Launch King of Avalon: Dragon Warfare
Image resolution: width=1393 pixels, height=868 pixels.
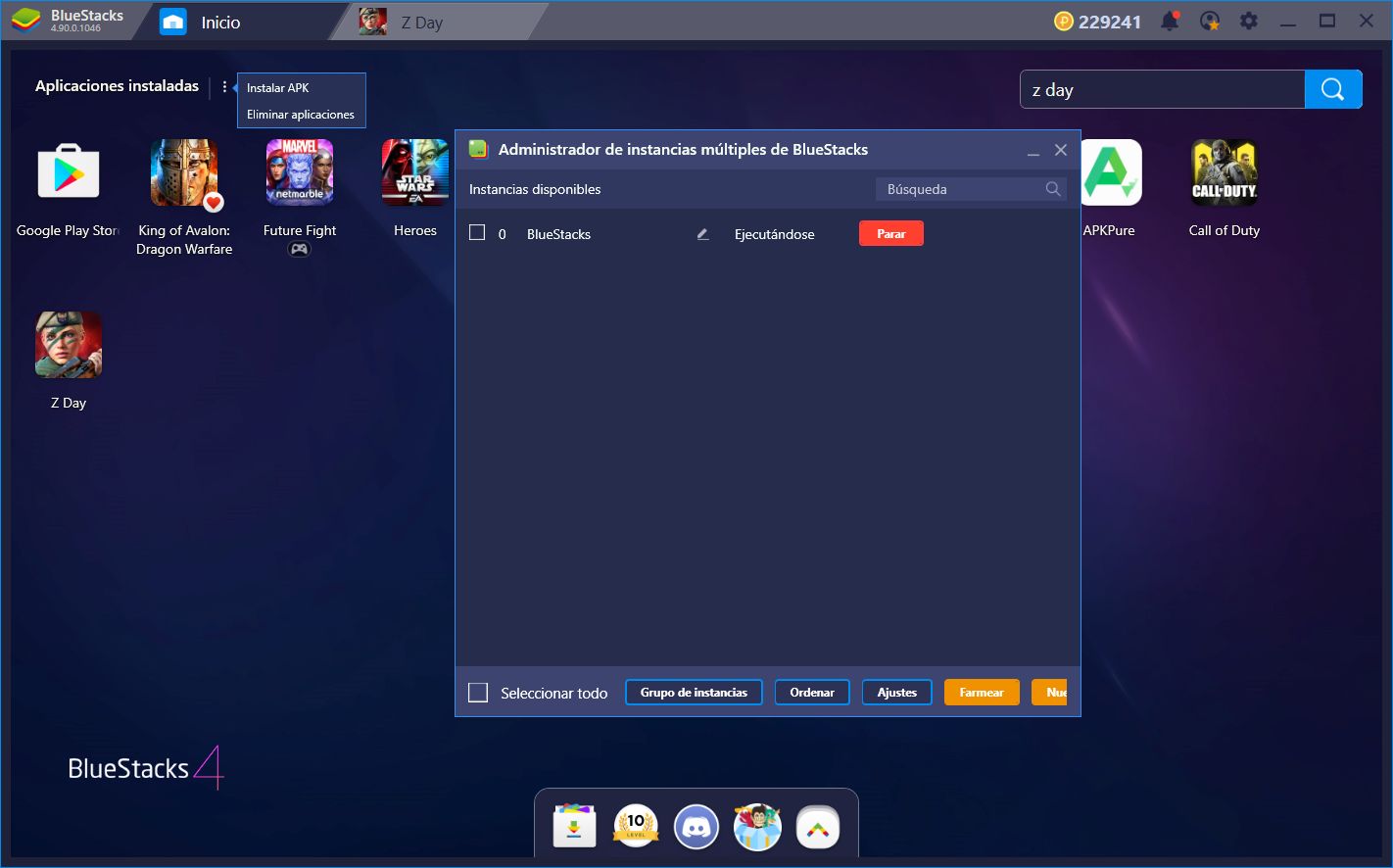tap(184, 172)
